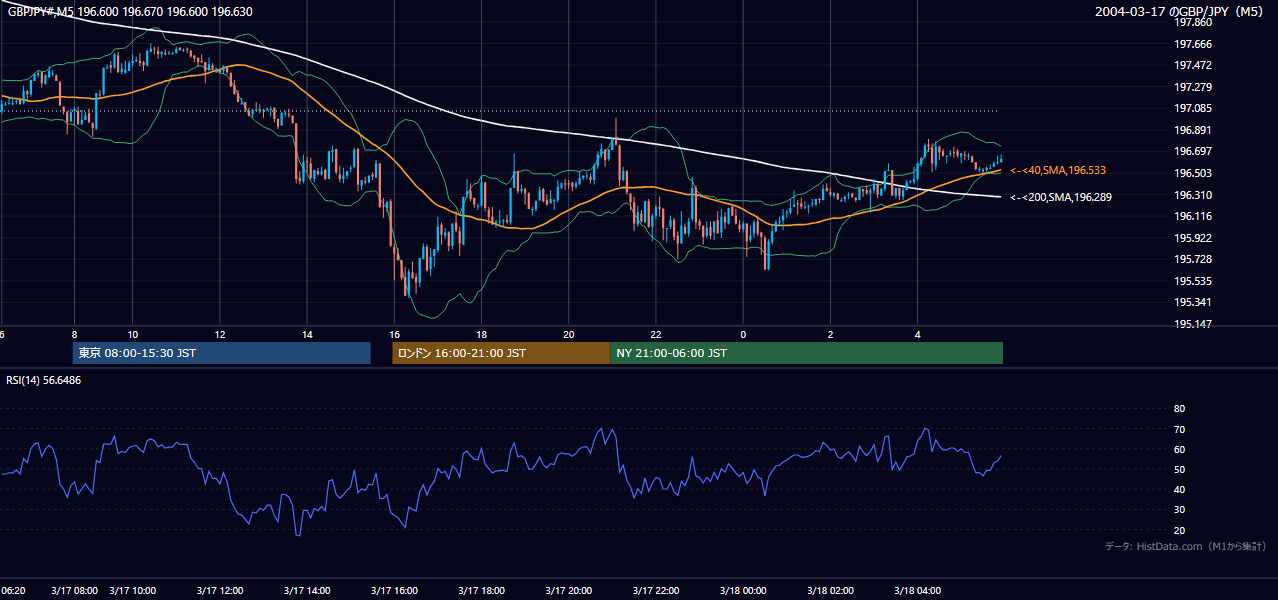The image size is (1278, 600).
Task: Click price axis label 195.341
Action: pyautogui.click(x=1193, y=302)
